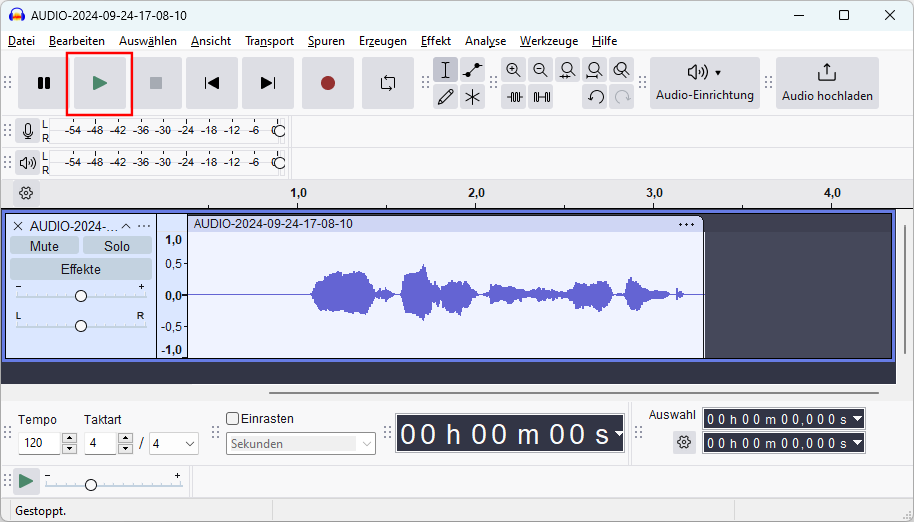Solo the audio track
Viewport: 914px width, 522px height.
pos(117,246)
